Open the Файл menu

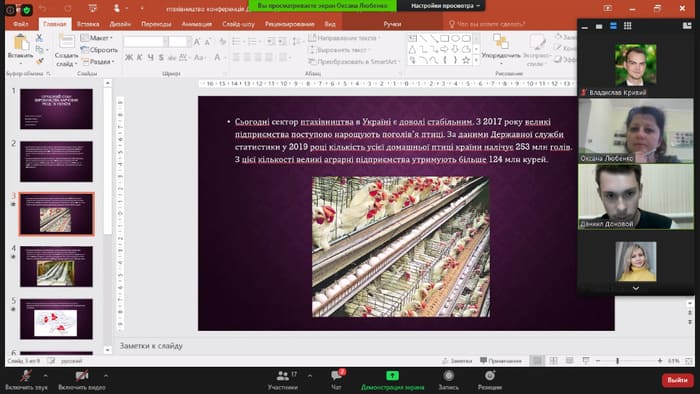click(x=21, y=24)
